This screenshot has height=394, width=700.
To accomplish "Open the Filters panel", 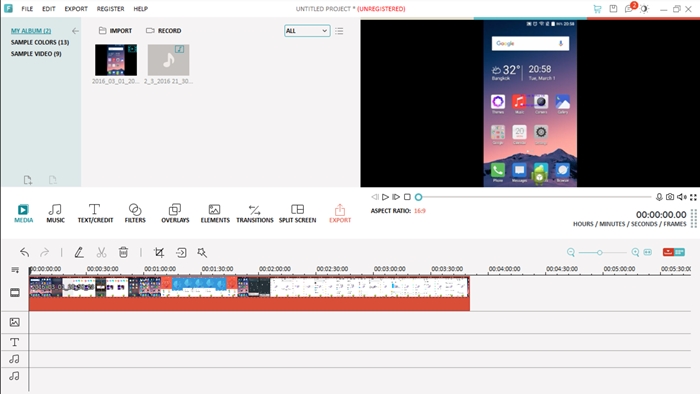I will 135,213.
